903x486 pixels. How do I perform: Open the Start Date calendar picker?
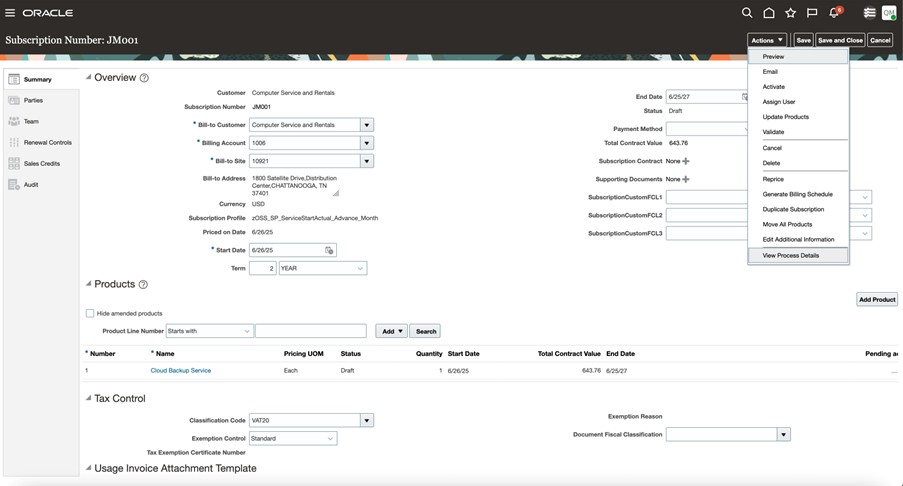click(x=329, y=250)
